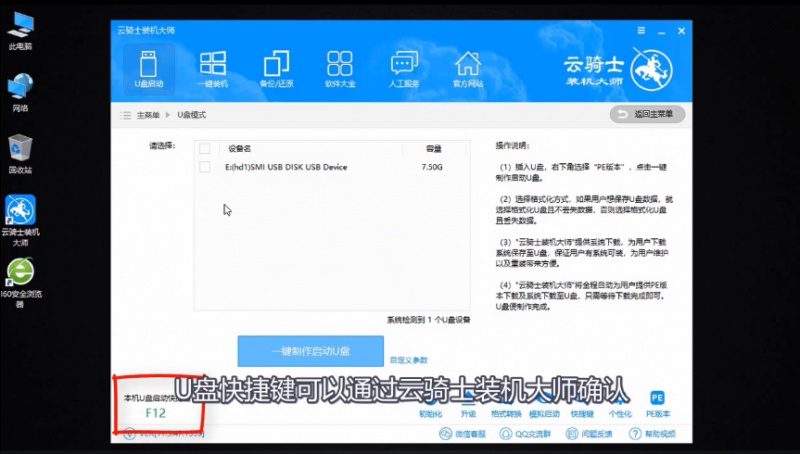Image resolution: width=800 pixels, height=454 pixels.
Task: Open the 回收站 recycle bin icon
Action: pos(20,154)
